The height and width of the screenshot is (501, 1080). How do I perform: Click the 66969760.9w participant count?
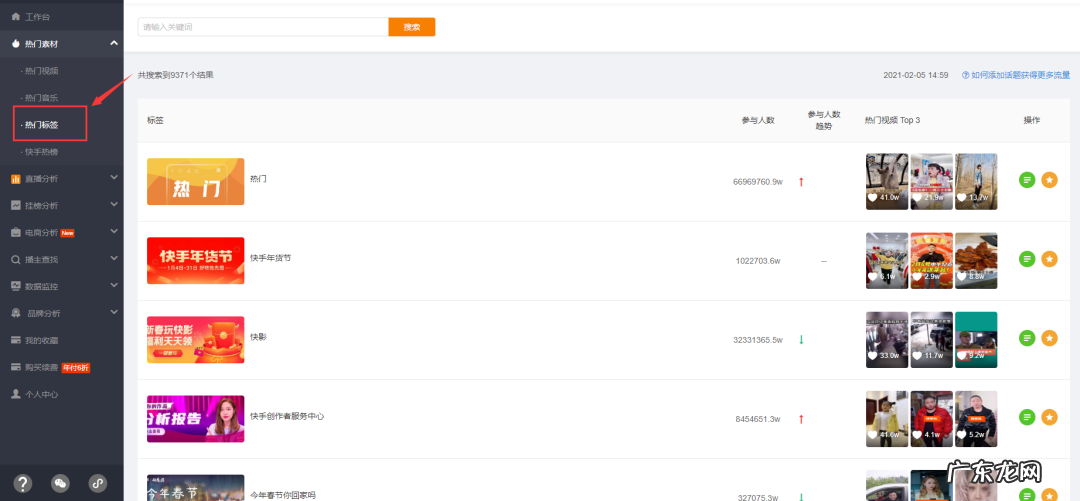pyautogui.click(x=758, y=182)
